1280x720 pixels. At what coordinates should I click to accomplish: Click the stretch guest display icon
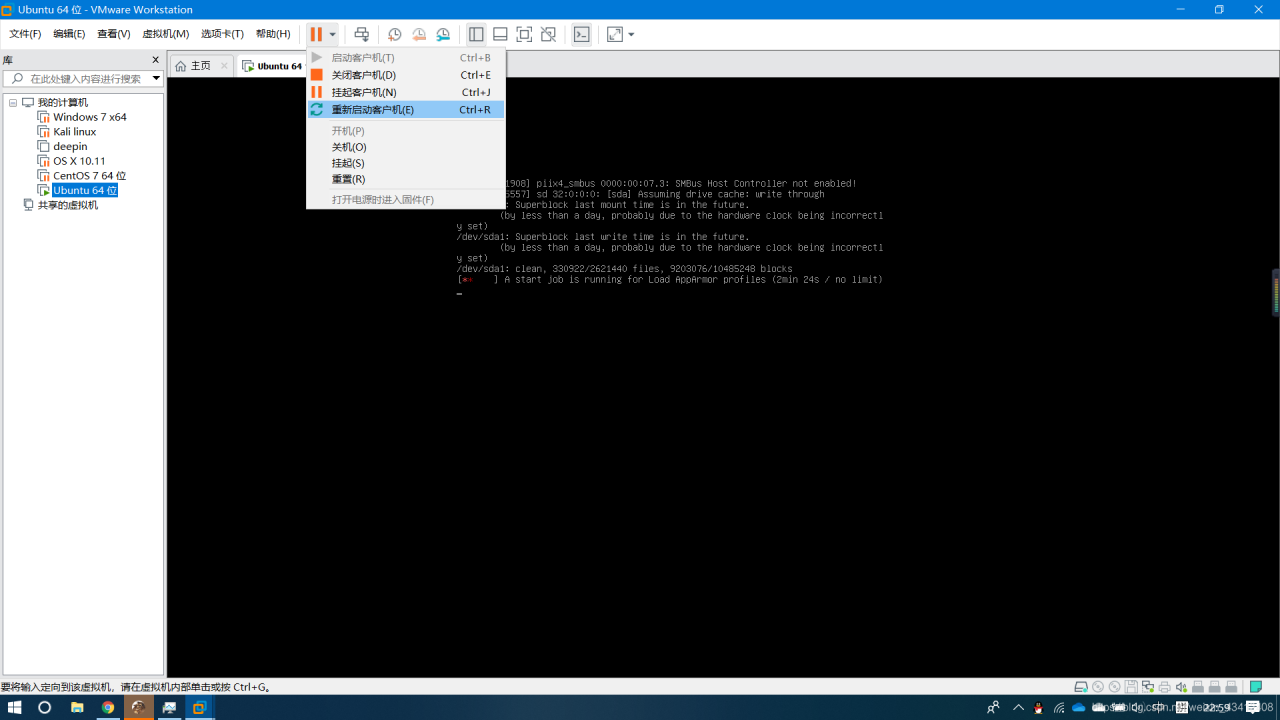coord(614,34)
